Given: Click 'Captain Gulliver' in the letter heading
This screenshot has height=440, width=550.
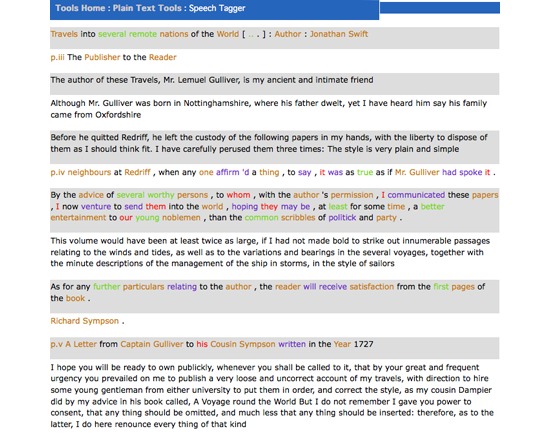Looking at the screenshot, I should click(x=152, y=344).
